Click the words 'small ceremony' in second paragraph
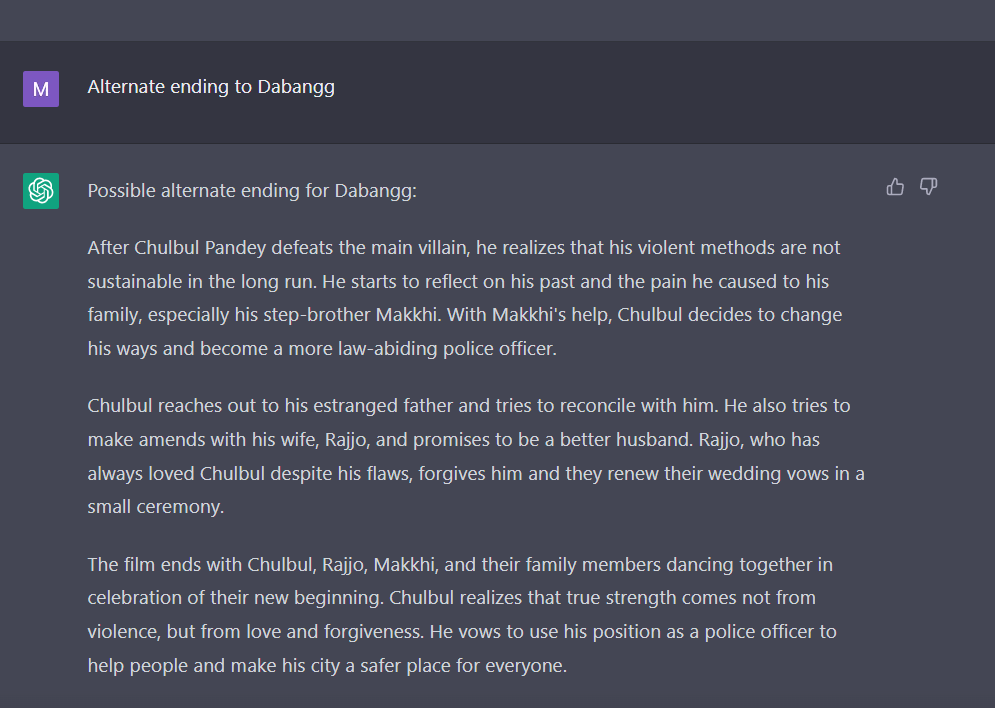 click(155, 507)
